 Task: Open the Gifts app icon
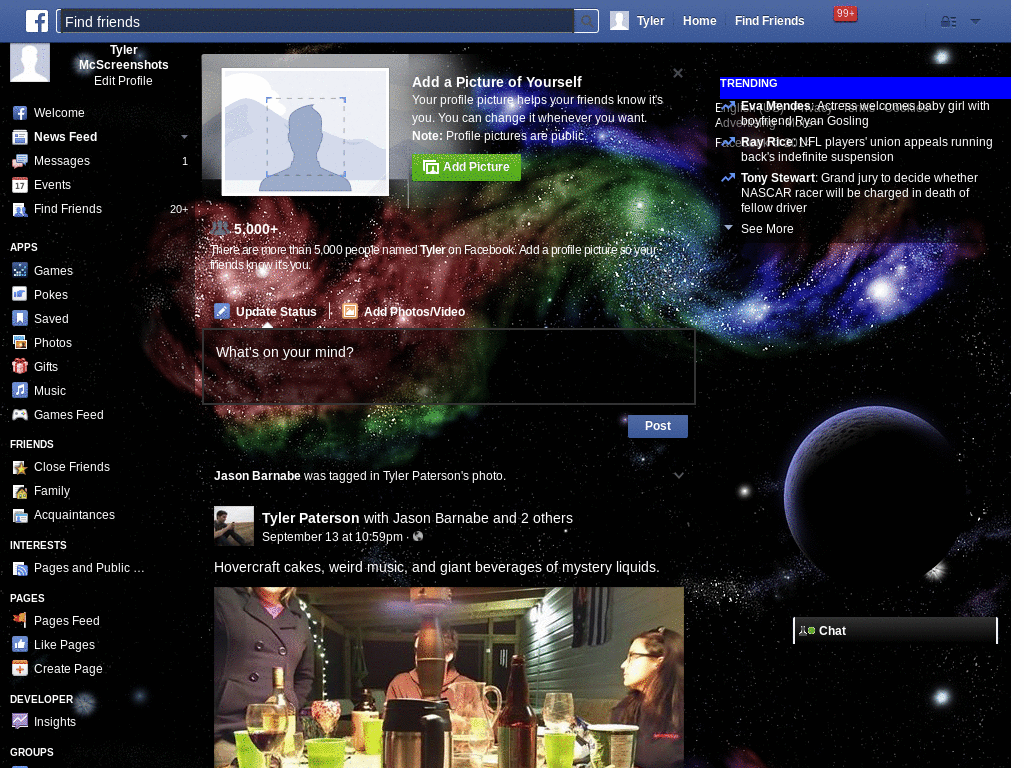[20, 366]
